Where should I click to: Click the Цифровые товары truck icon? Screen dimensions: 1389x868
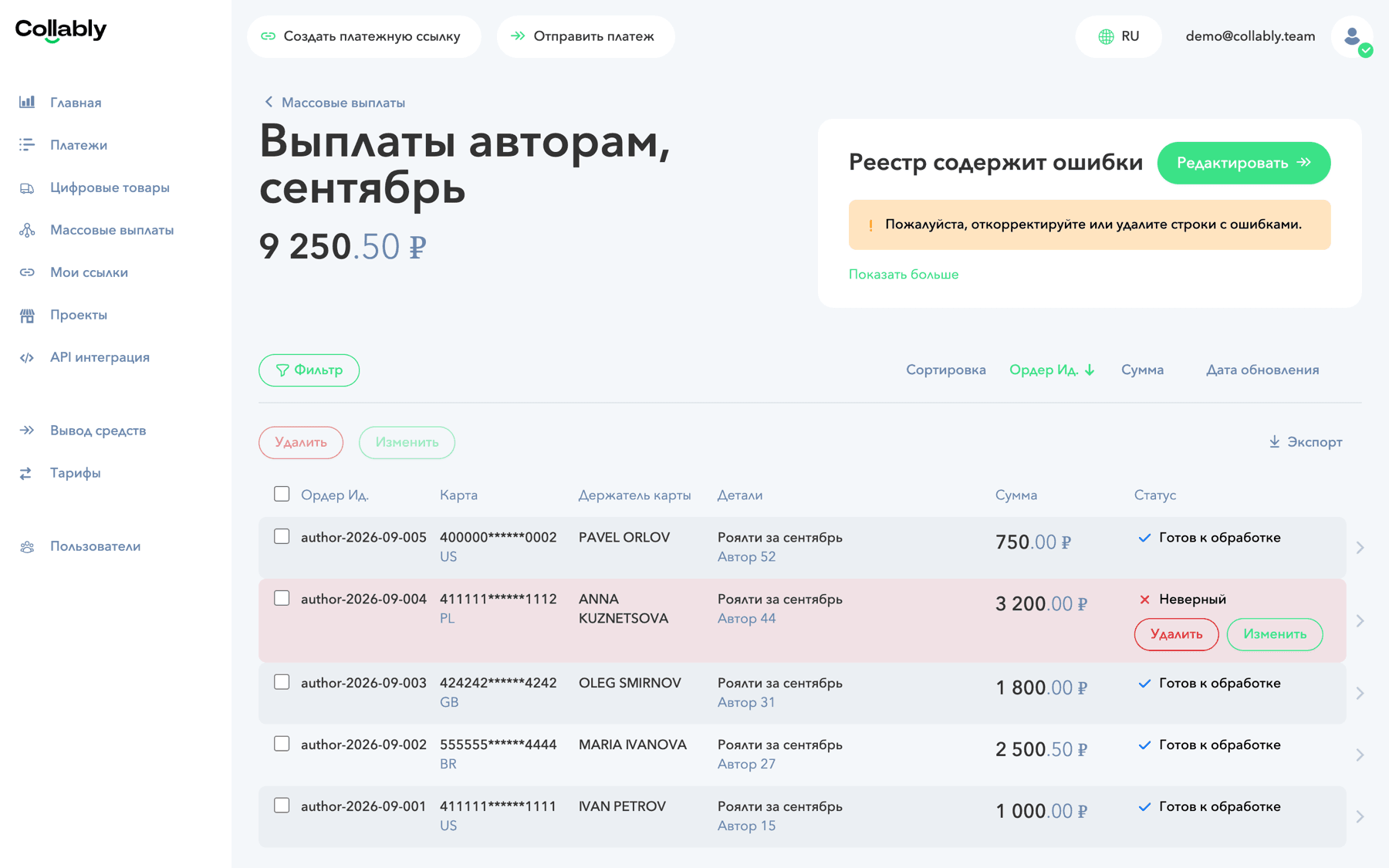[x=27, y=187]
